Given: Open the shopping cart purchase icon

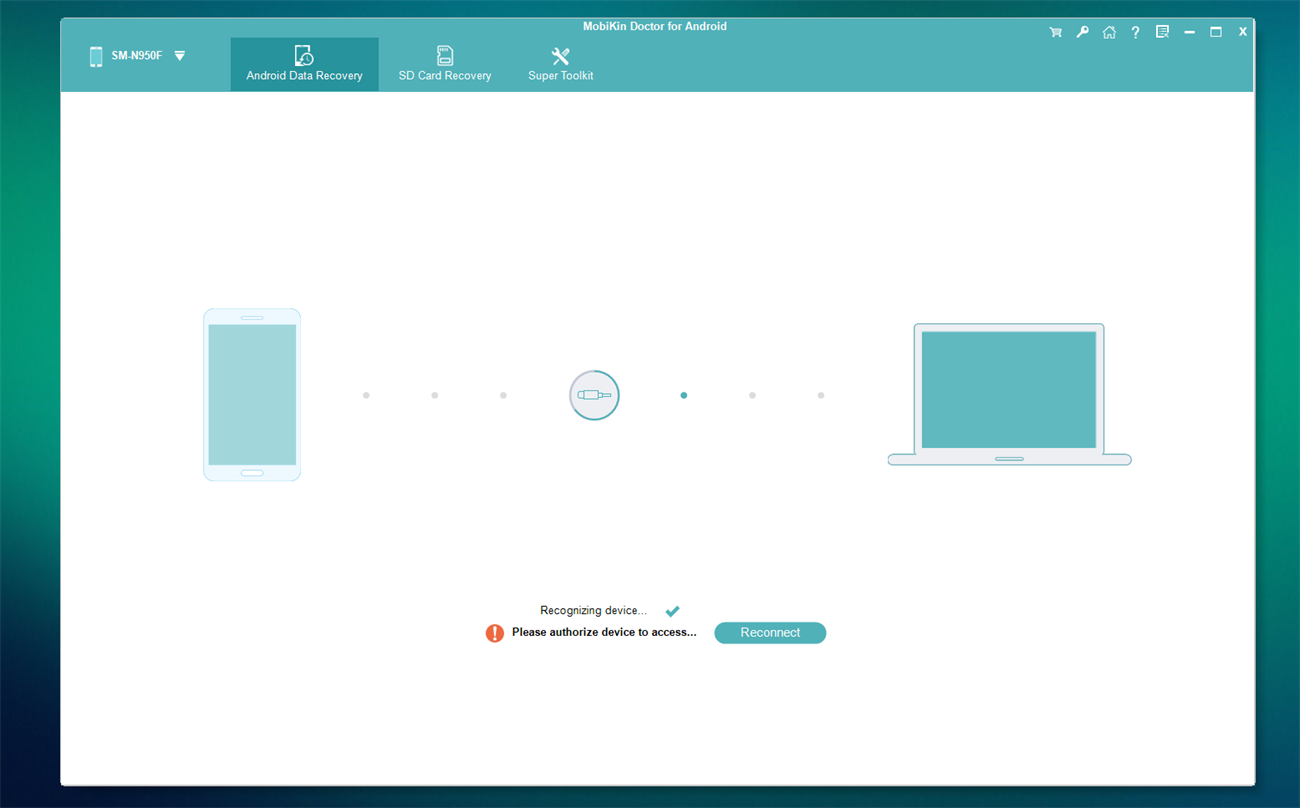Looking at the screenshot, I should (x=1055, y=33).
